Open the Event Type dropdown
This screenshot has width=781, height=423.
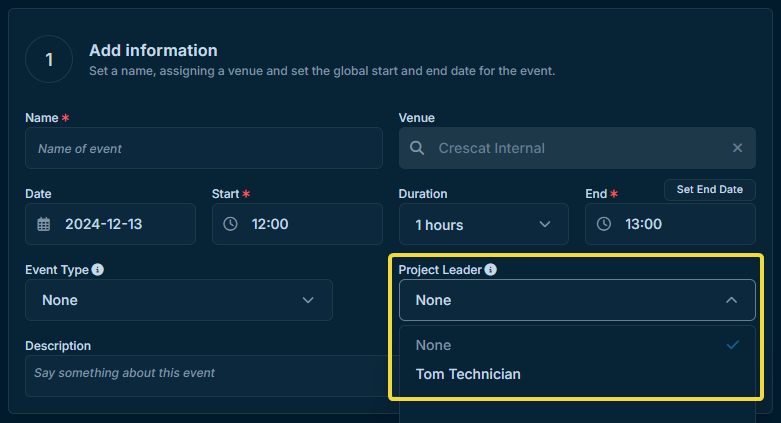[179, 300]
